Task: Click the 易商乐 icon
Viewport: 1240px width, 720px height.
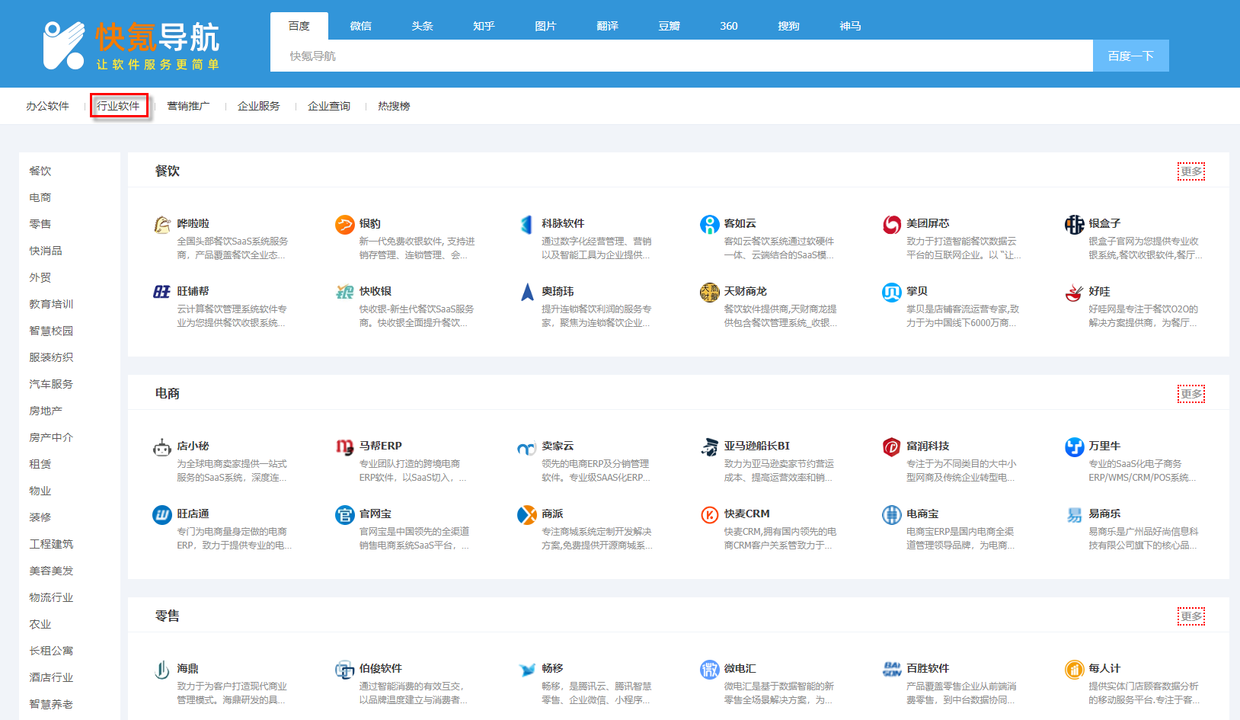Action: [1074, 515]
